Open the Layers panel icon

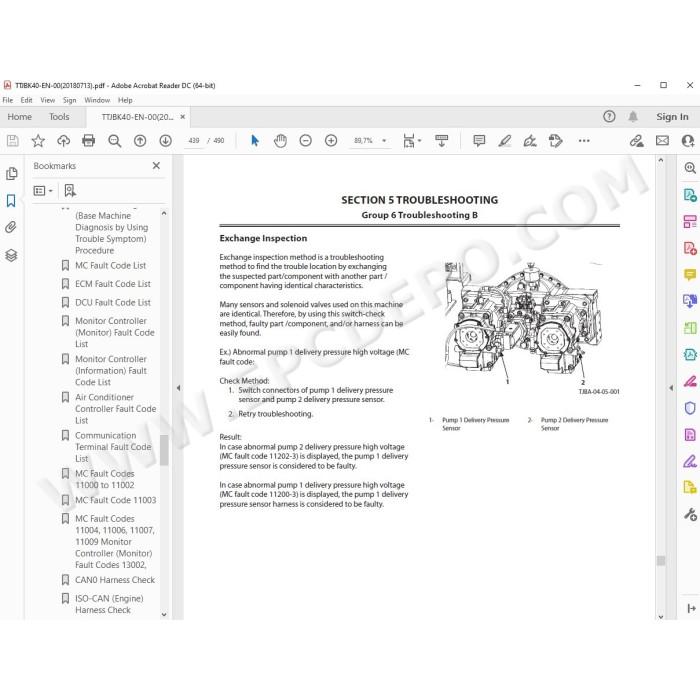11,255
